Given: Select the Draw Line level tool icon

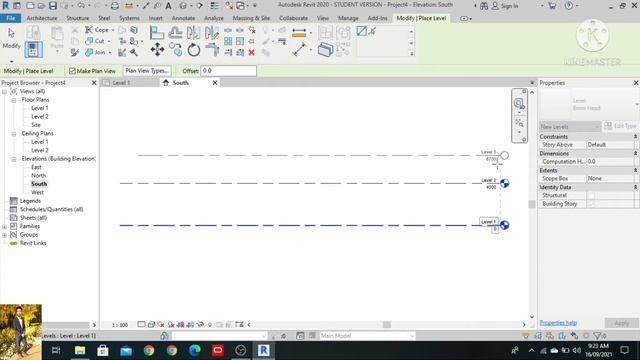Looking at the screenshot, I should 362,31.
